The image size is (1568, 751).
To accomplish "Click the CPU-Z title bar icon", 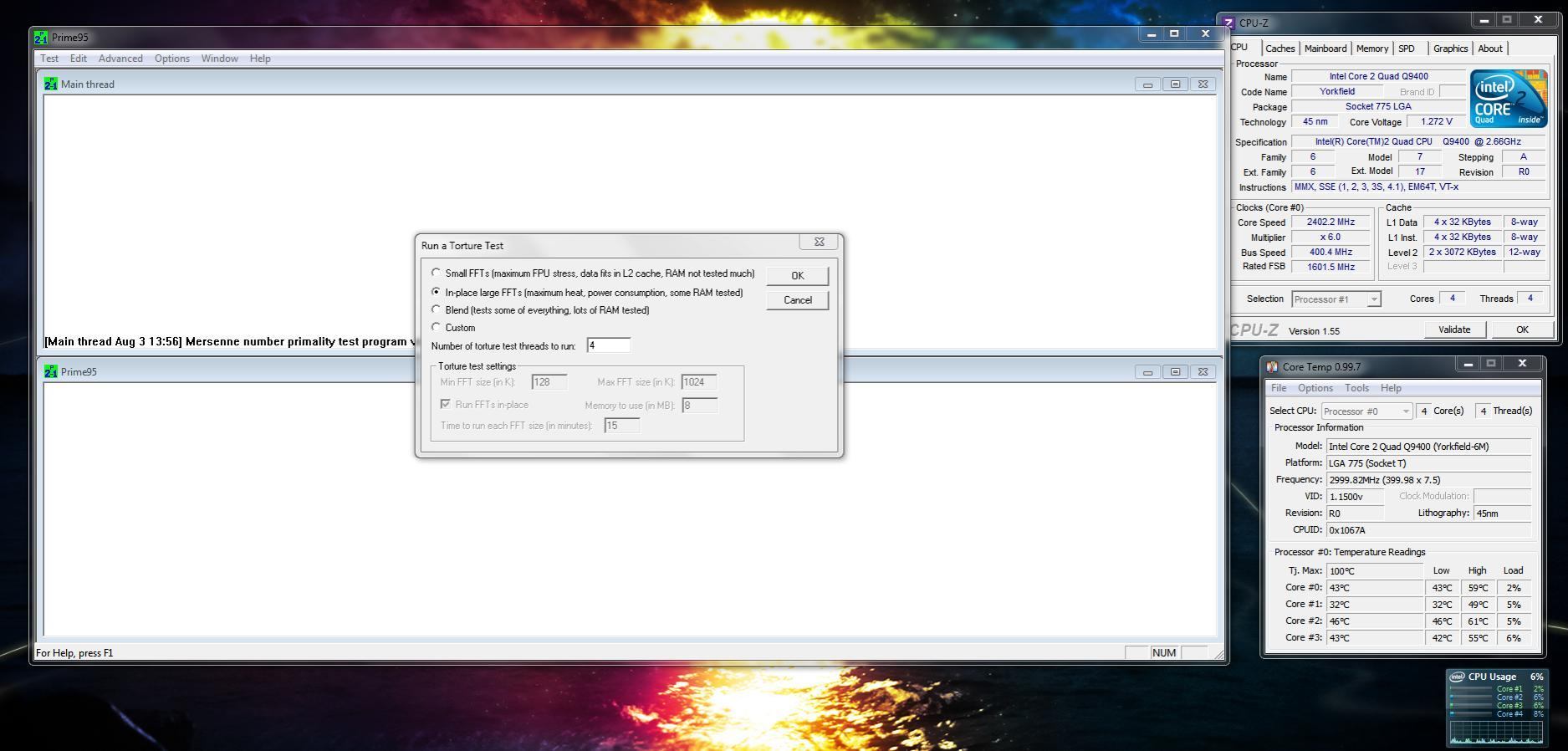I will (x=1228, y=23).
